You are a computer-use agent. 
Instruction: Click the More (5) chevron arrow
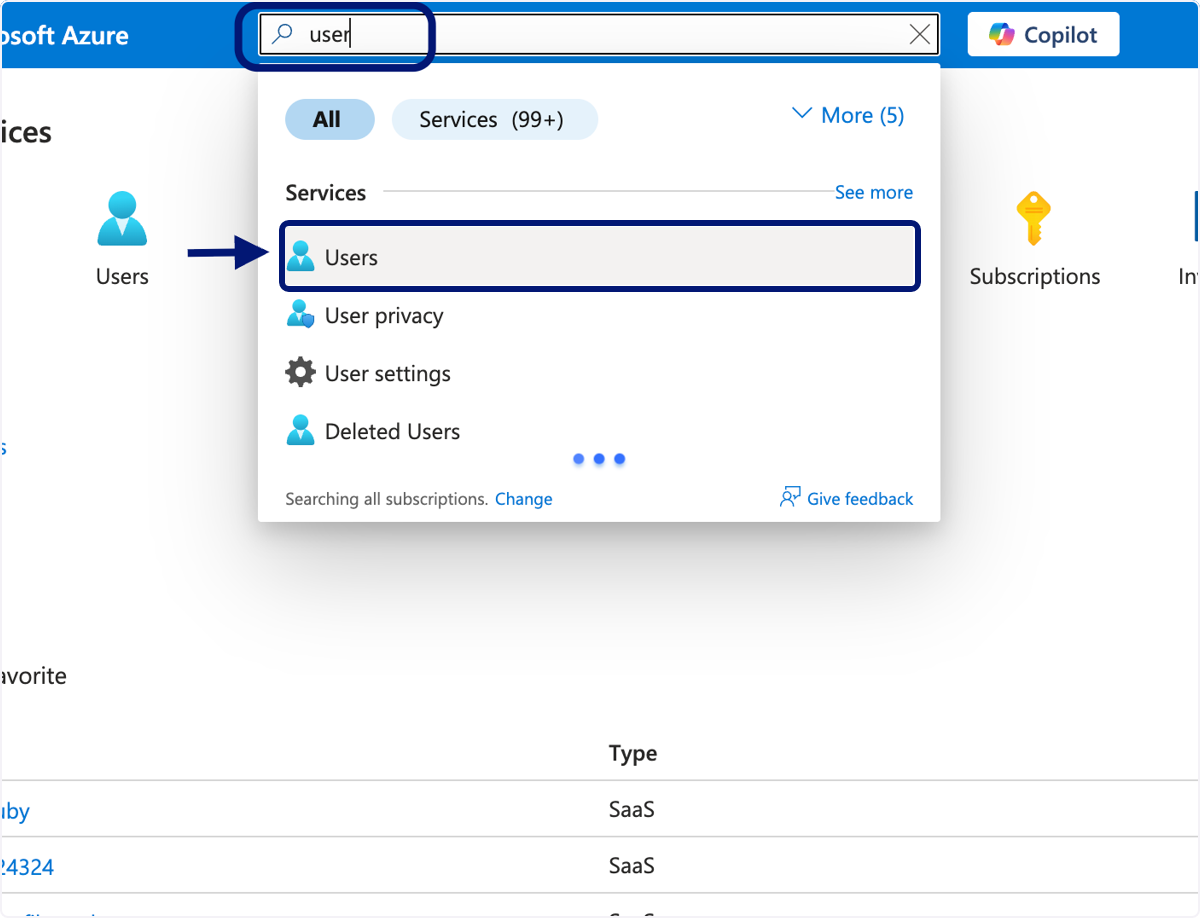click(801, 114)
